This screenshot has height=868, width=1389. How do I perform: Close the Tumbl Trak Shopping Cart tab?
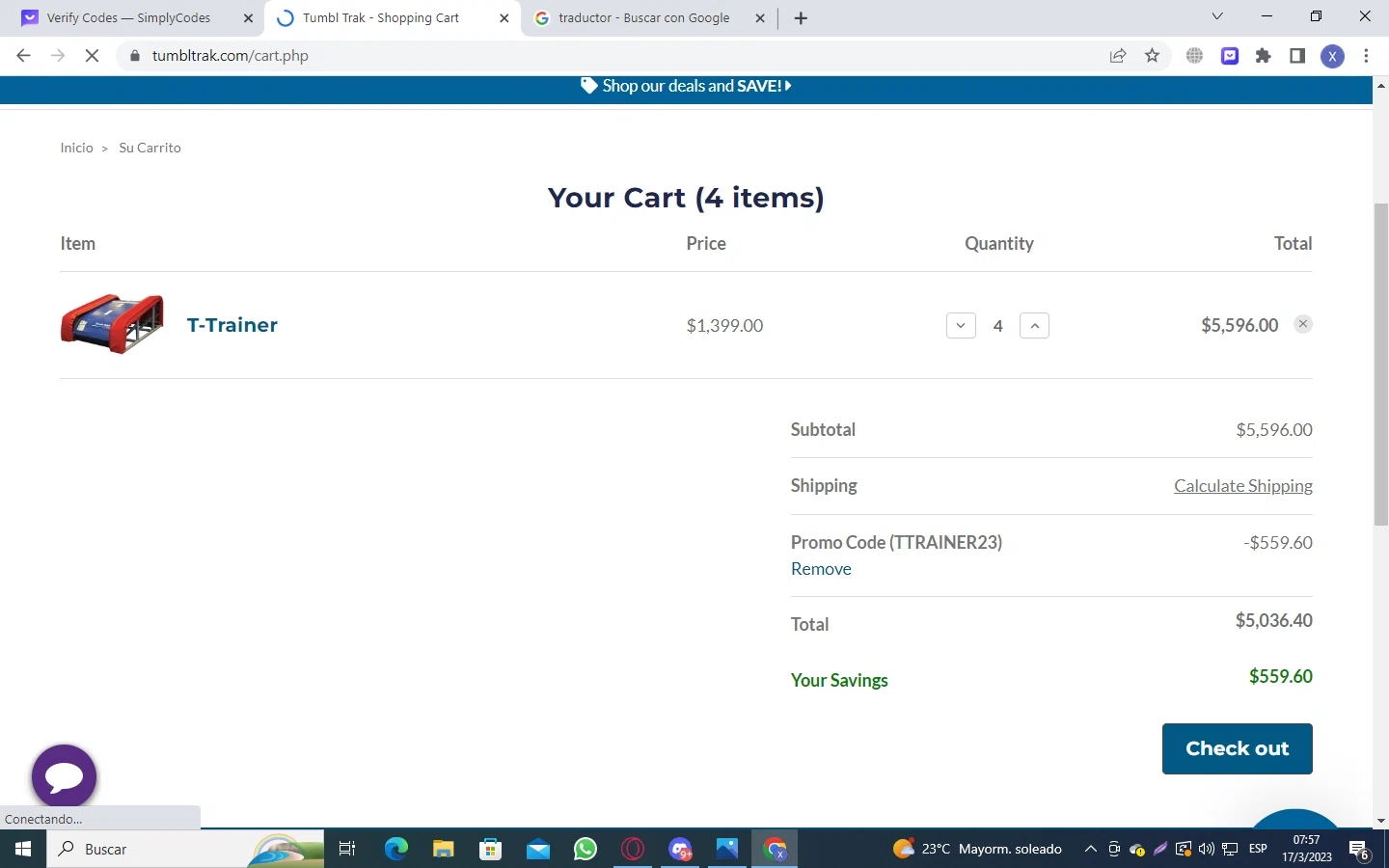tap(504, 18)
